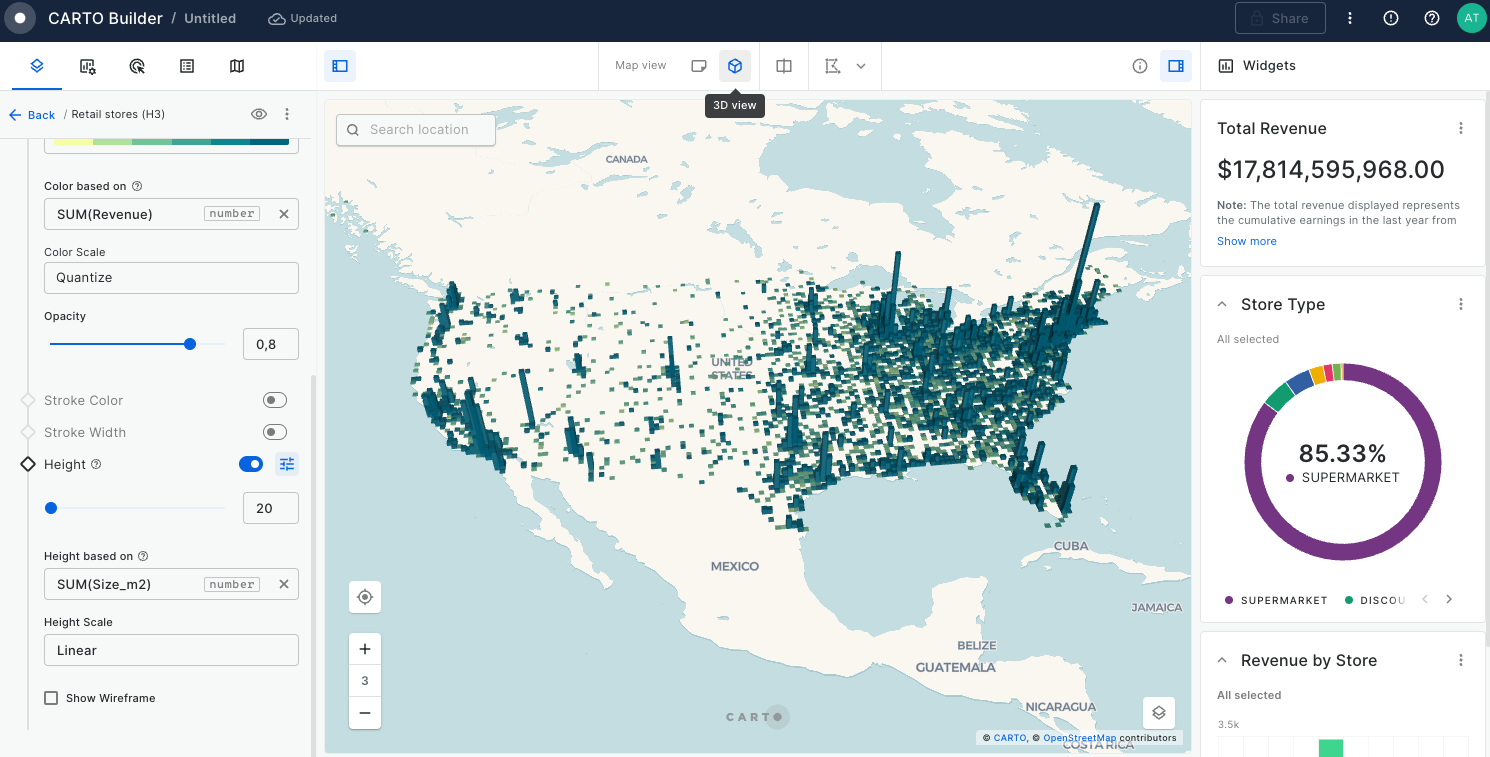Switch to 3D view cube icon
This screenshot has width=1490, height=757.
[735, 66]
